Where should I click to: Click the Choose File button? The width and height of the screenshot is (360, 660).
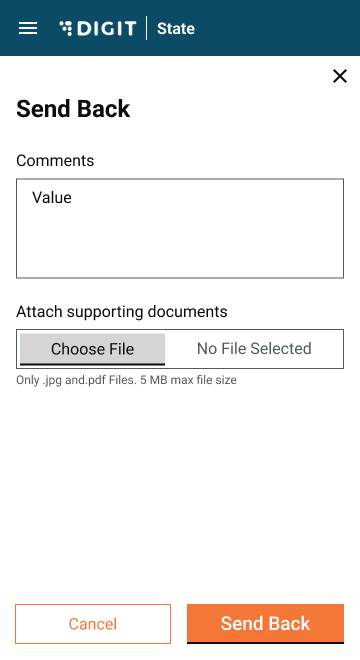[92, 349]
